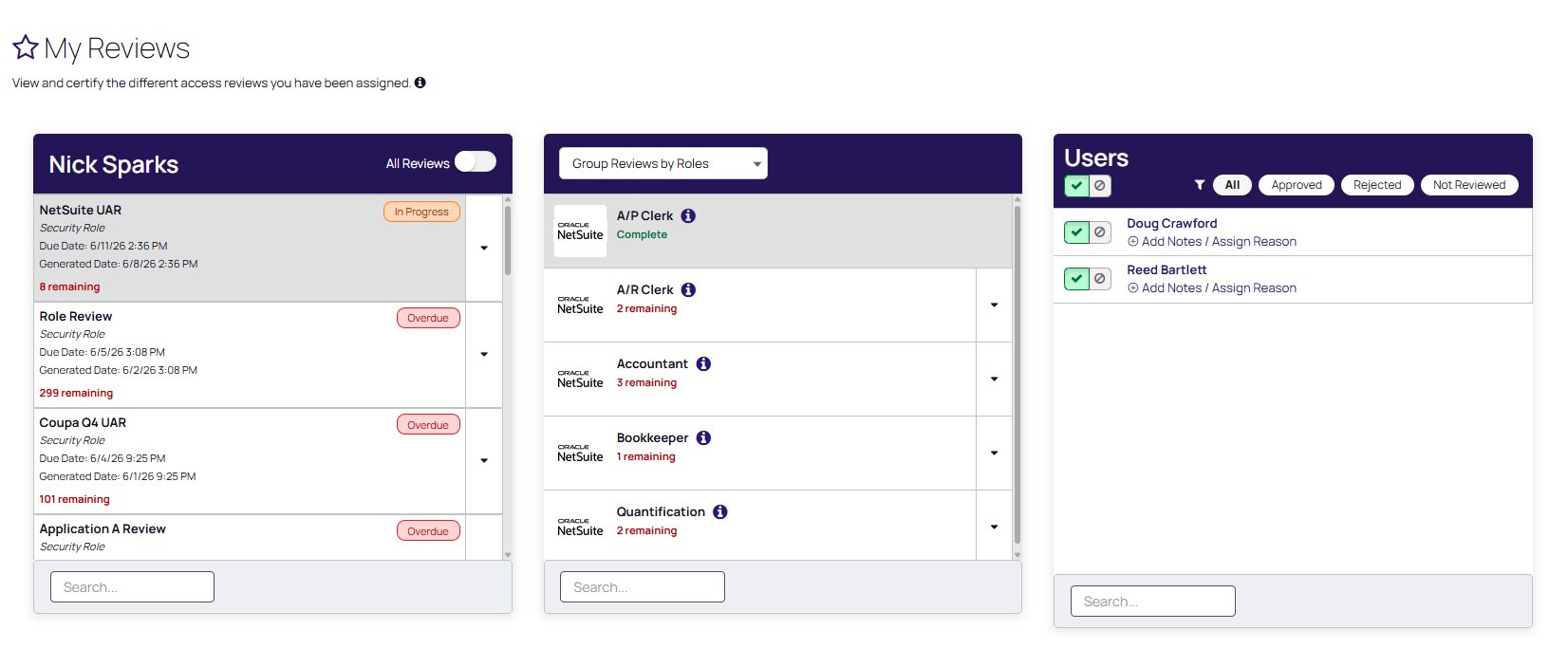Select the Not Reviewed filter tab
Viewport: 1568px width, 667px height.
1469,185
